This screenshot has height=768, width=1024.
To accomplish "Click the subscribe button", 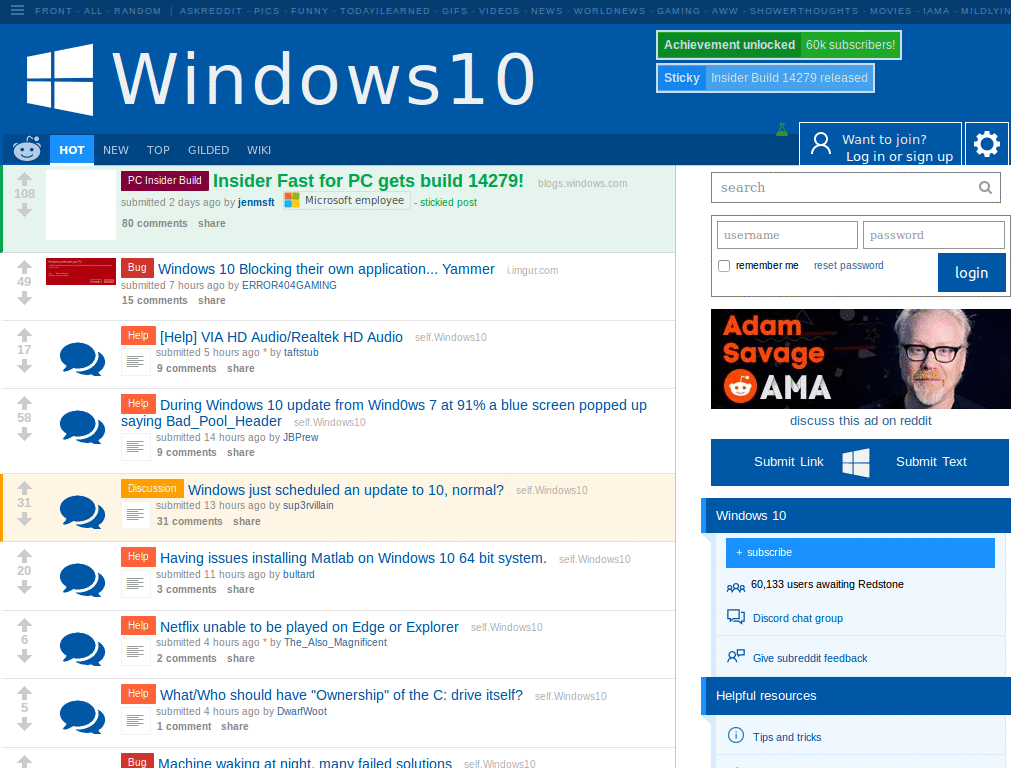I will pyautogui.click(x=860, y=552).
